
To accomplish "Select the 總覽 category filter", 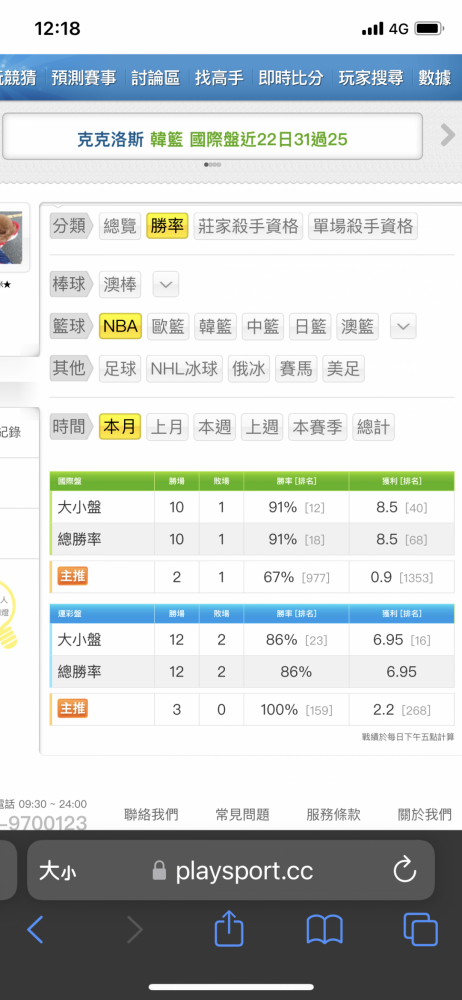I will pos(120,226).
